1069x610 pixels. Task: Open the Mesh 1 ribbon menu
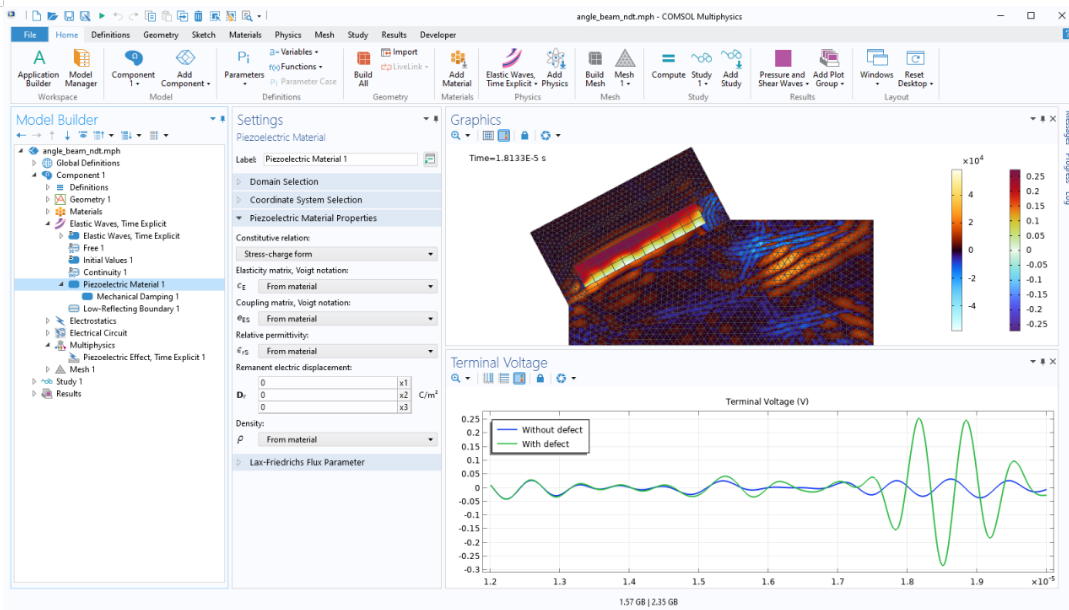(x=624, y=68)
